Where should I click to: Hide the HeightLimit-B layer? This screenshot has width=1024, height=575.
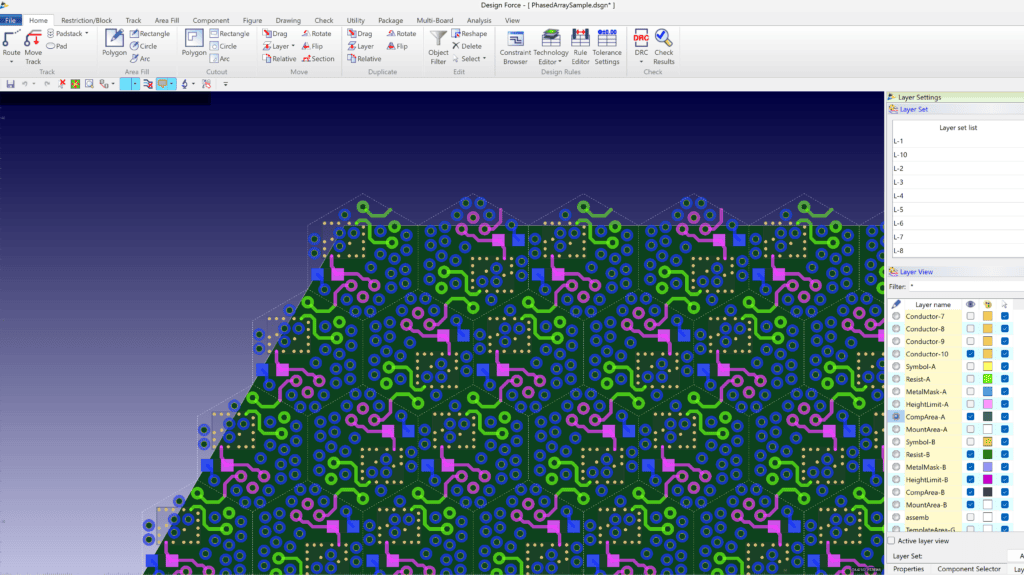970,480
